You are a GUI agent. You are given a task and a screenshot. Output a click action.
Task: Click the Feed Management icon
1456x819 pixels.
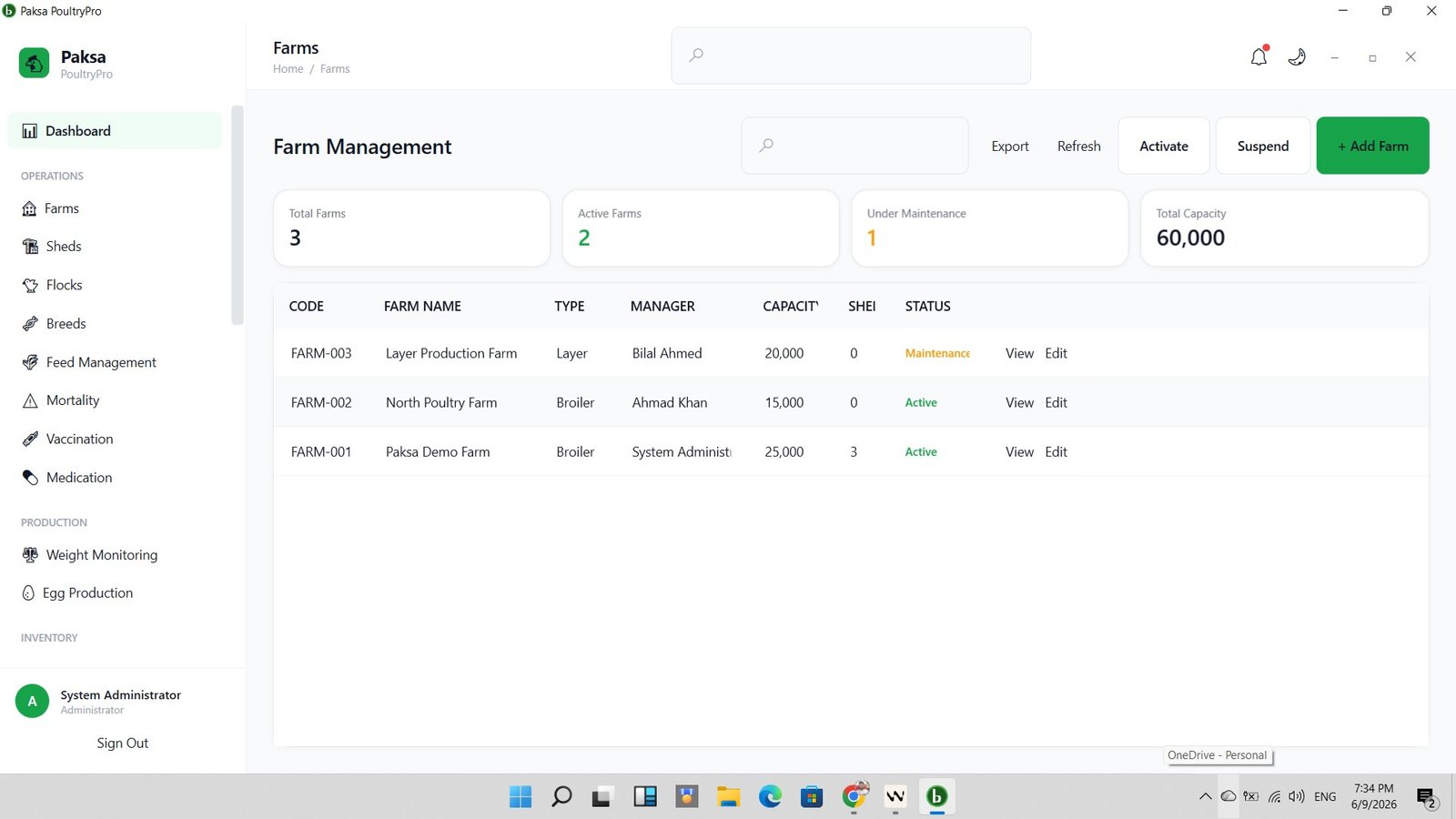point(30,362)
